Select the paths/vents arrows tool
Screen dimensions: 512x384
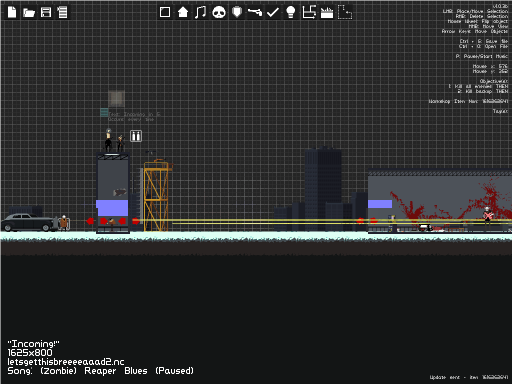pos(309,12)
